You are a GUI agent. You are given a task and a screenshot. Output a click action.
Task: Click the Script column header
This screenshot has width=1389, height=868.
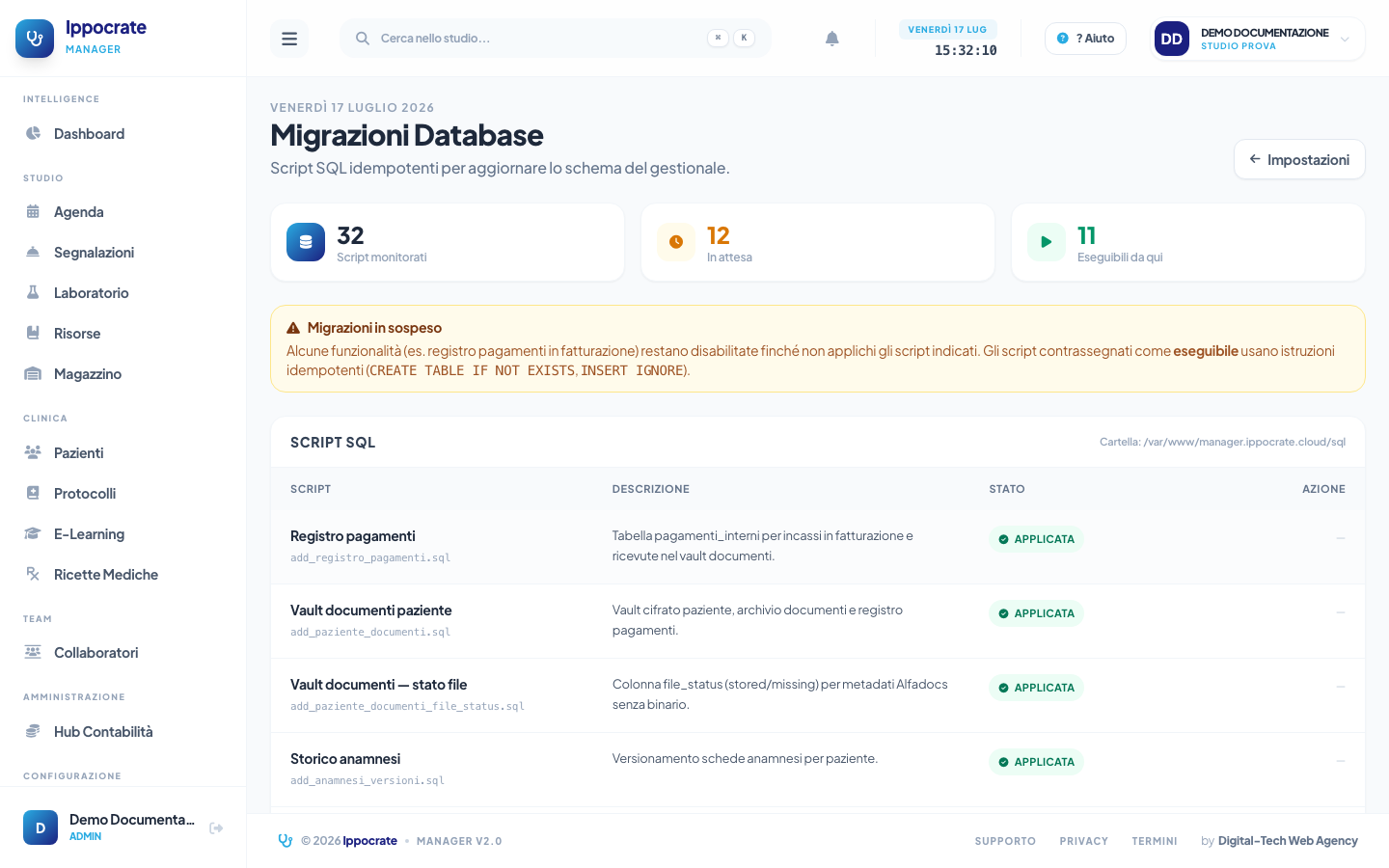pyautogui.click(x=311, y=489)
